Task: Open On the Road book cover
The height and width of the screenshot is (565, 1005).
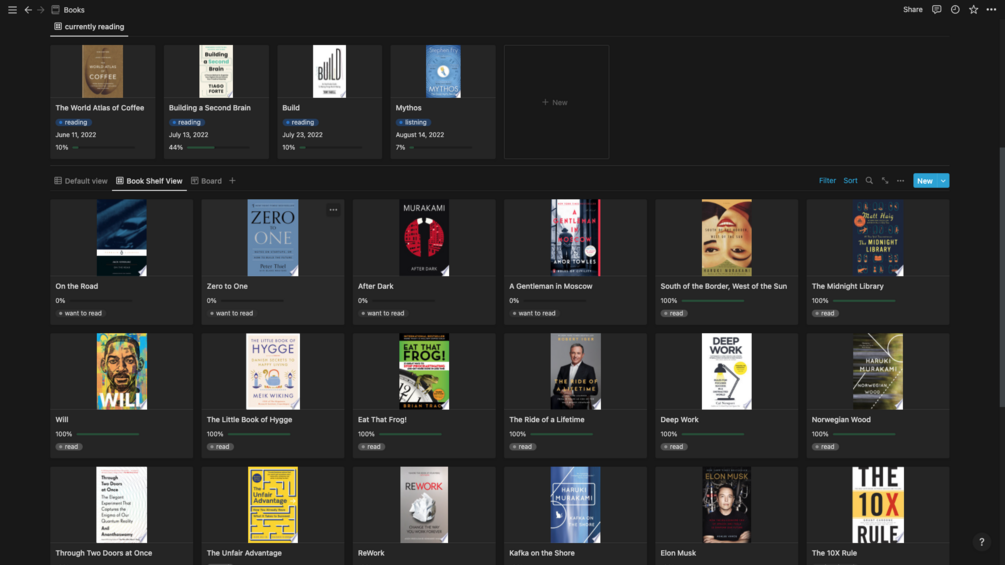Action: coord(122,238)
